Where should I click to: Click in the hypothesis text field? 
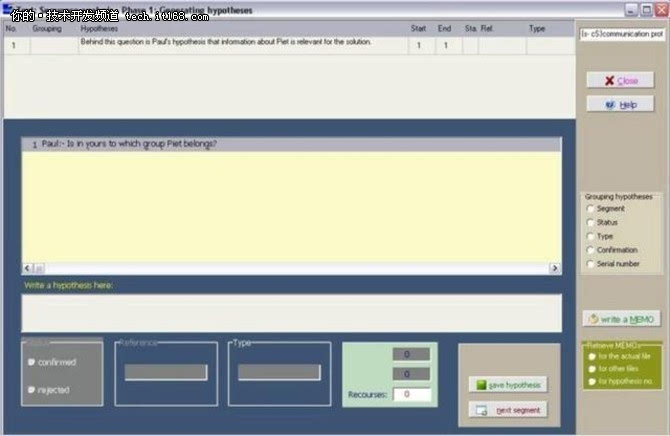tap(291, 313)
